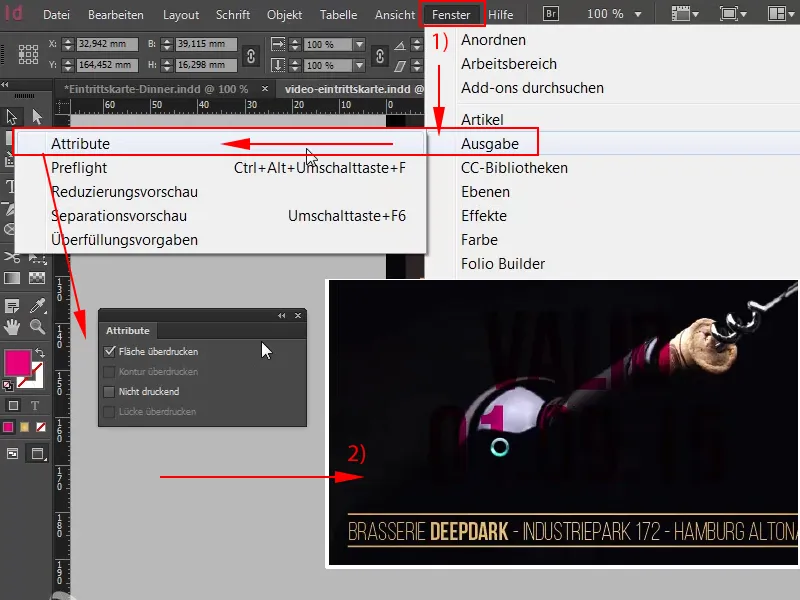Select the Scissors tool
Viewport: 800px width, 600px height.
tap(12, 258)
